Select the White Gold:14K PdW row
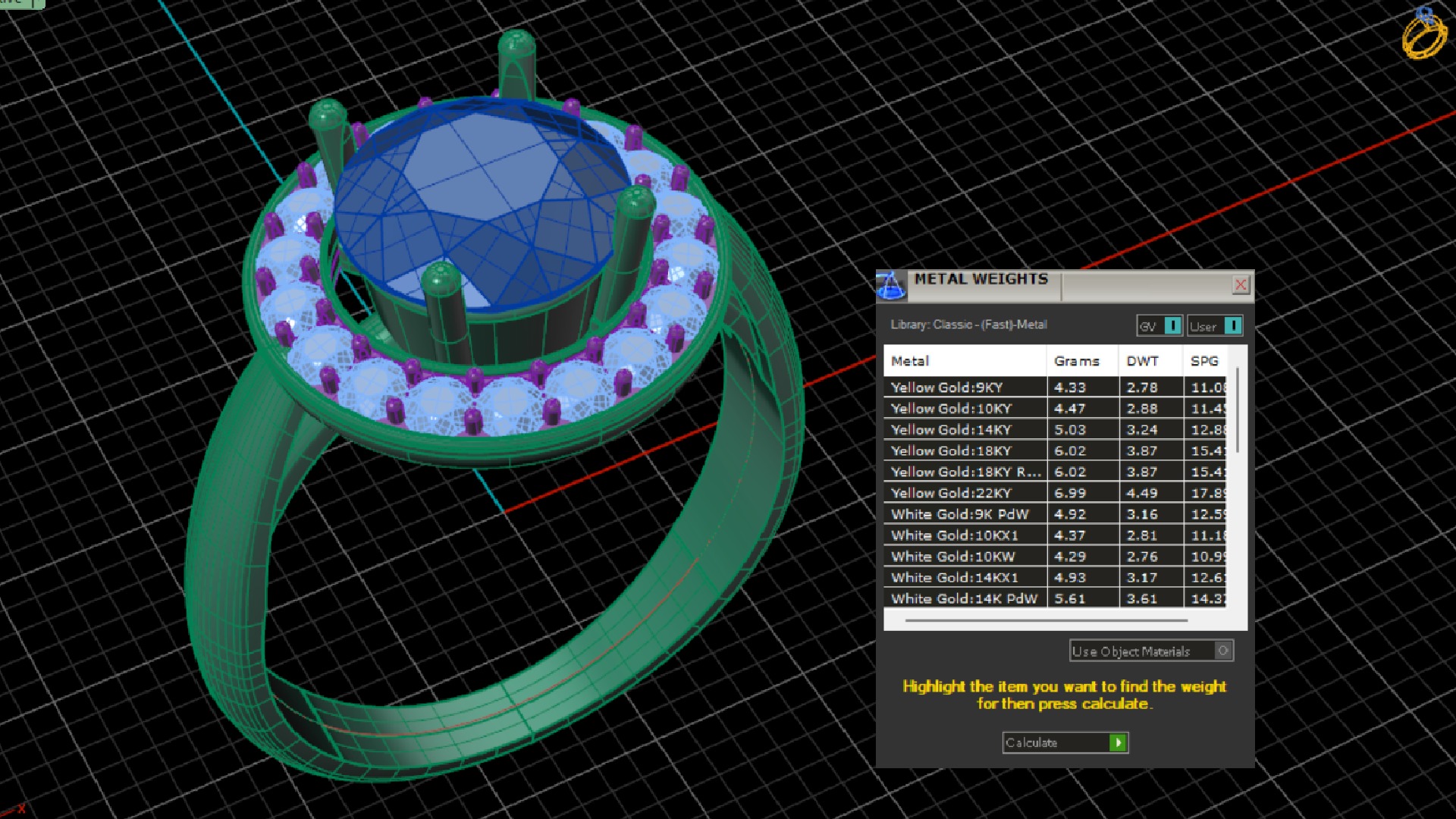The height and width of the screenshot is (819, 1456). (964, 598)
